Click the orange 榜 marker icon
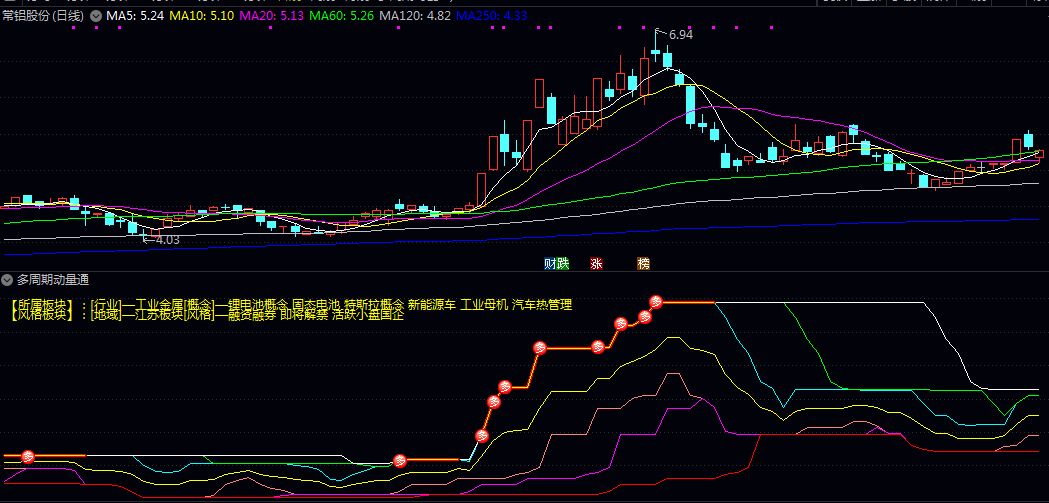 pyautogui.click(x=643, y=264)
